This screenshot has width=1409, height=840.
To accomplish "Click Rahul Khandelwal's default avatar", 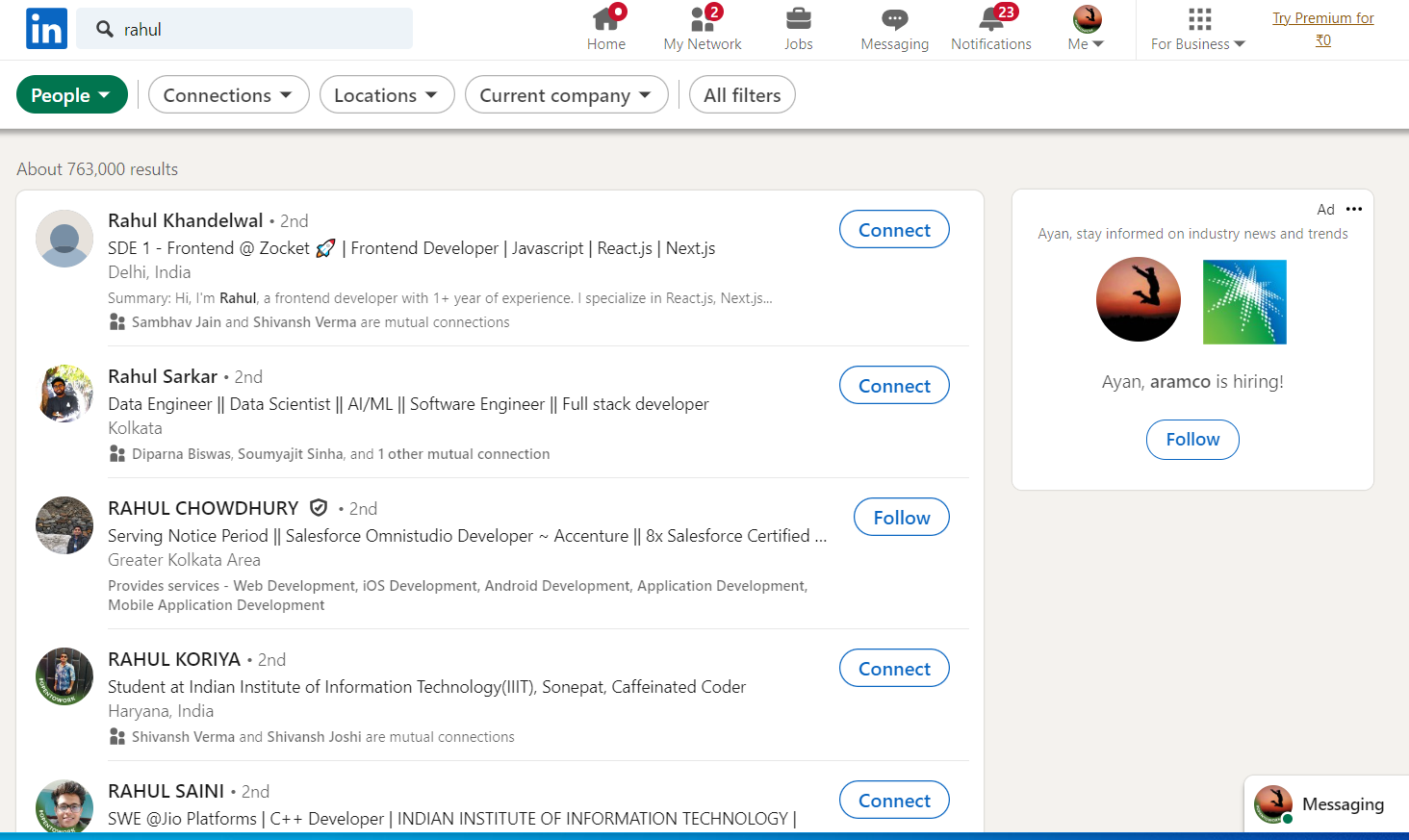I will [64, 239].
